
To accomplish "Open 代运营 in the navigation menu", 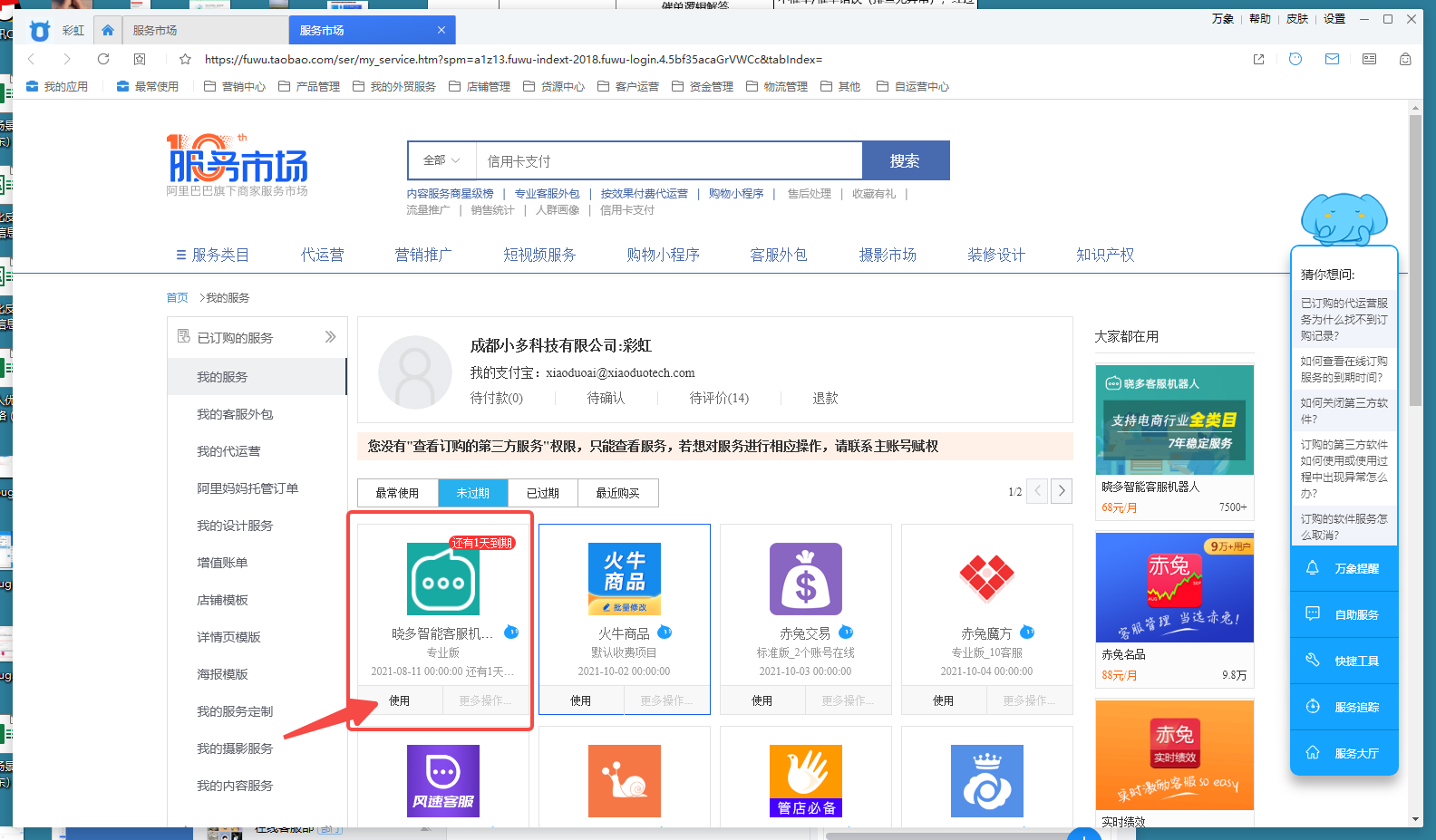I will (323, 255).
